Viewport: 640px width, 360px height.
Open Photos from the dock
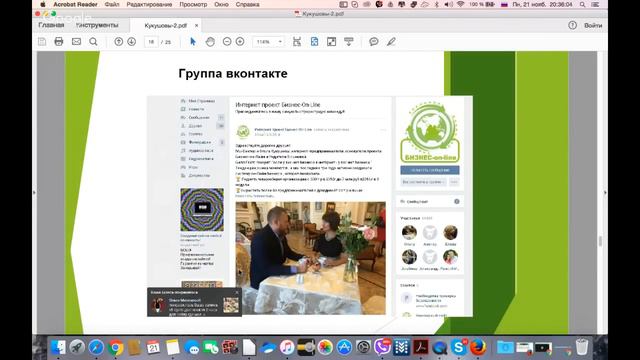click(325, 347)
